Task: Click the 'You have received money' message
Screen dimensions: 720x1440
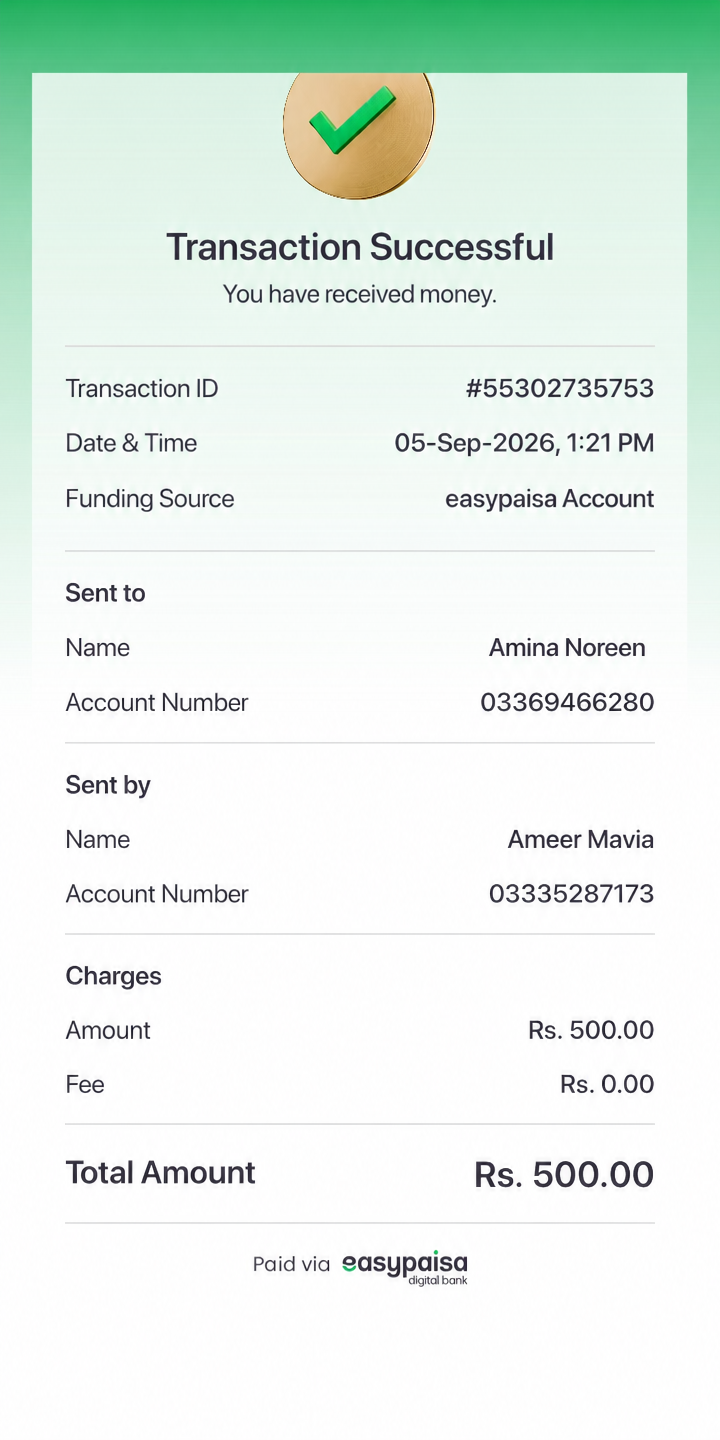Action: [360, 294]
